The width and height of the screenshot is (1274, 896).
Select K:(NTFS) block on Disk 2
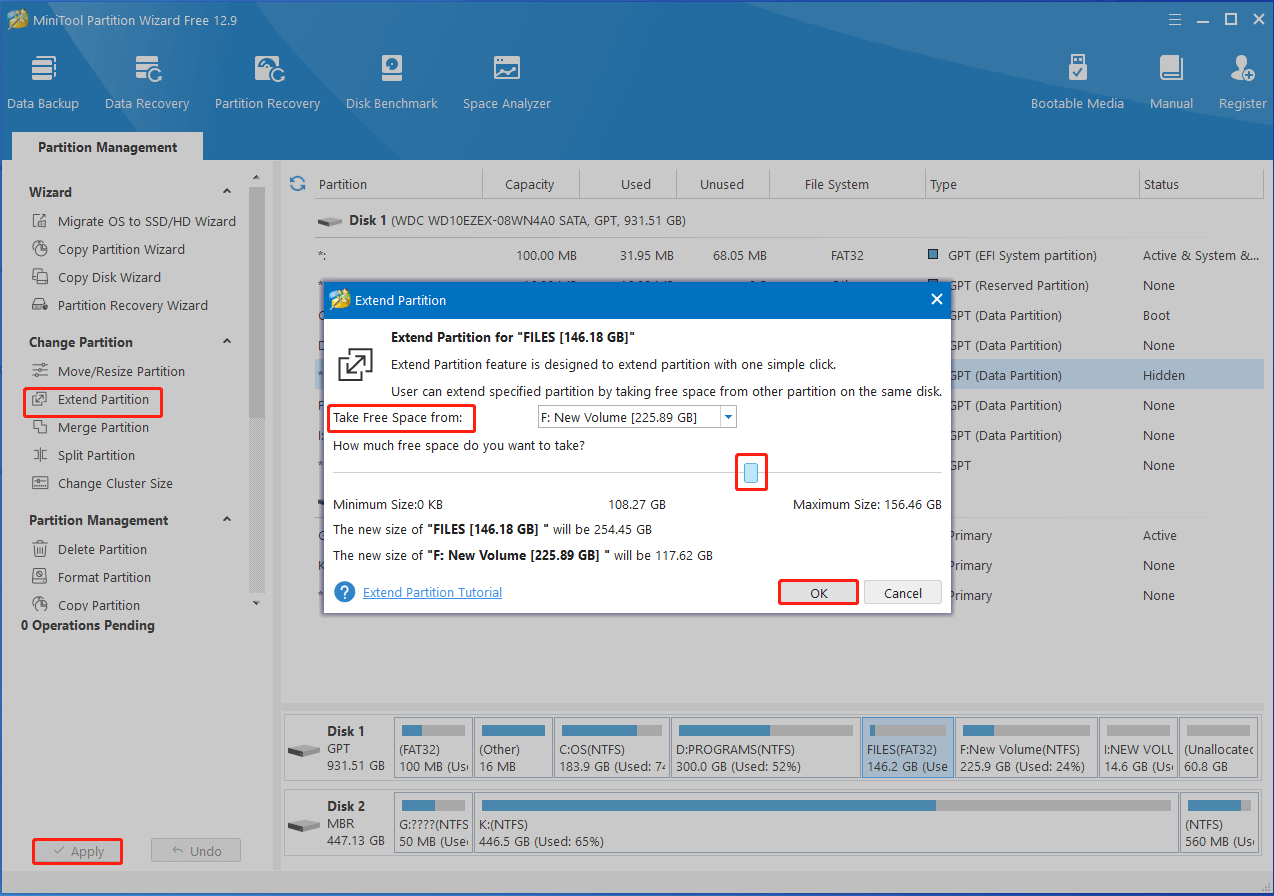coord(826,822)
